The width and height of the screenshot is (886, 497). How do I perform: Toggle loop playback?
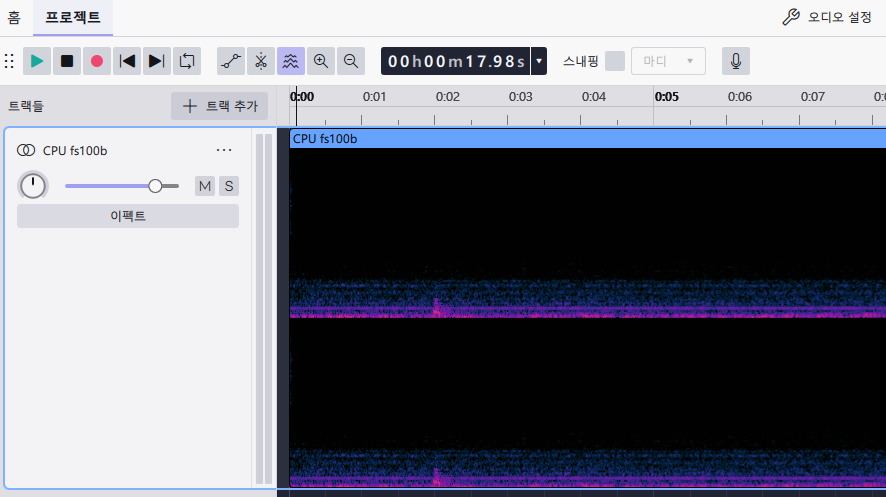point(187,61)
